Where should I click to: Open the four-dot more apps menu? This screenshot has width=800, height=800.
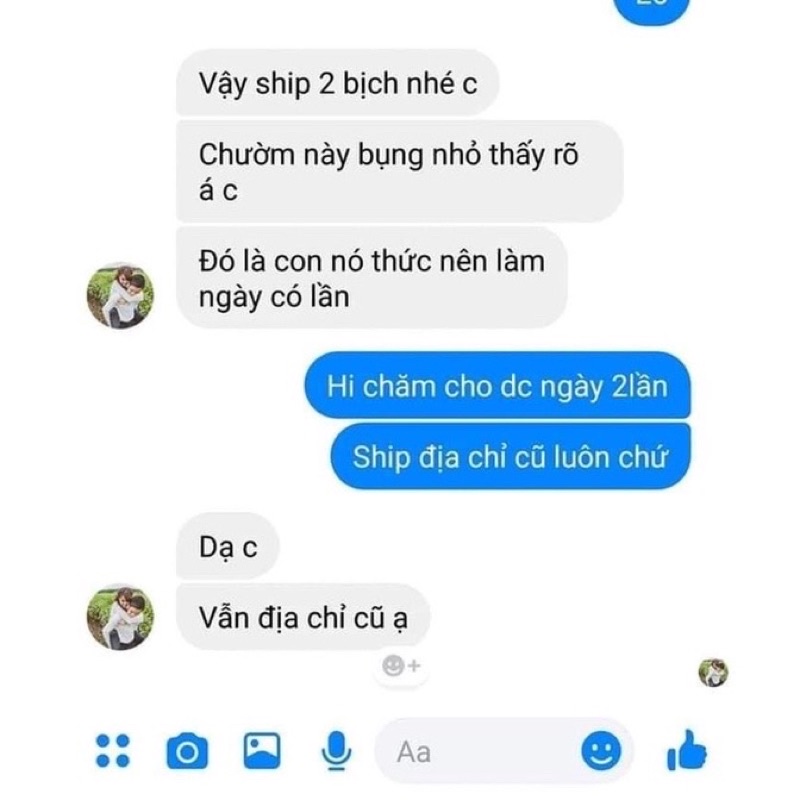[113, 751]
